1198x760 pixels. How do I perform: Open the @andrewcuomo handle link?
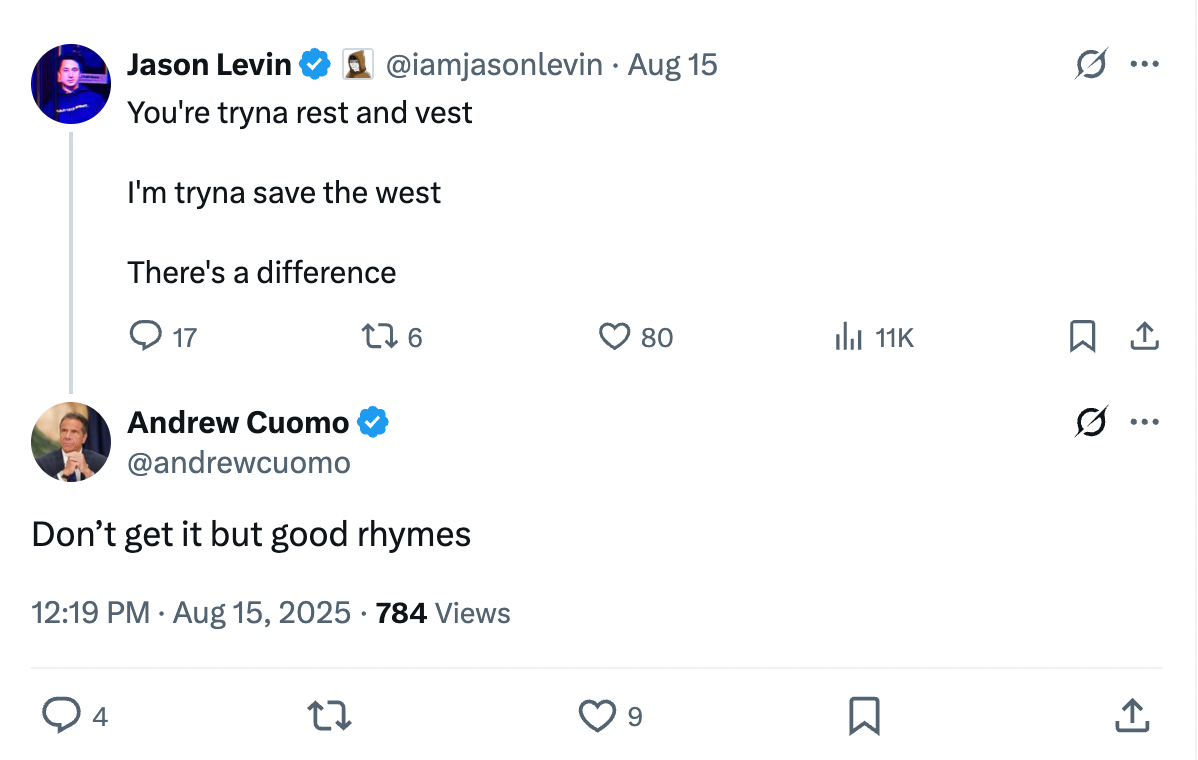239,462
